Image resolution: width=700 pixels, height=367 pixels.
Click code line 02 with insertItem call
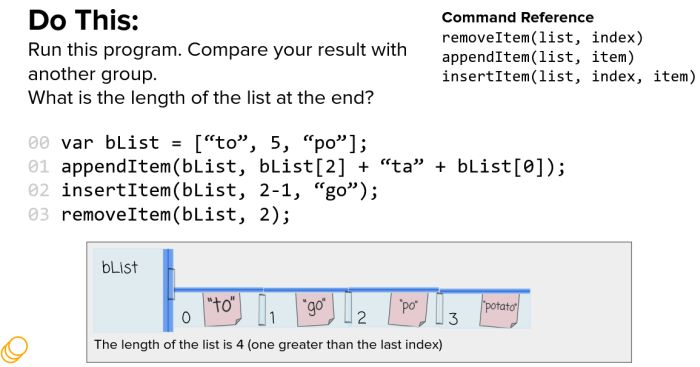(203, 191)
